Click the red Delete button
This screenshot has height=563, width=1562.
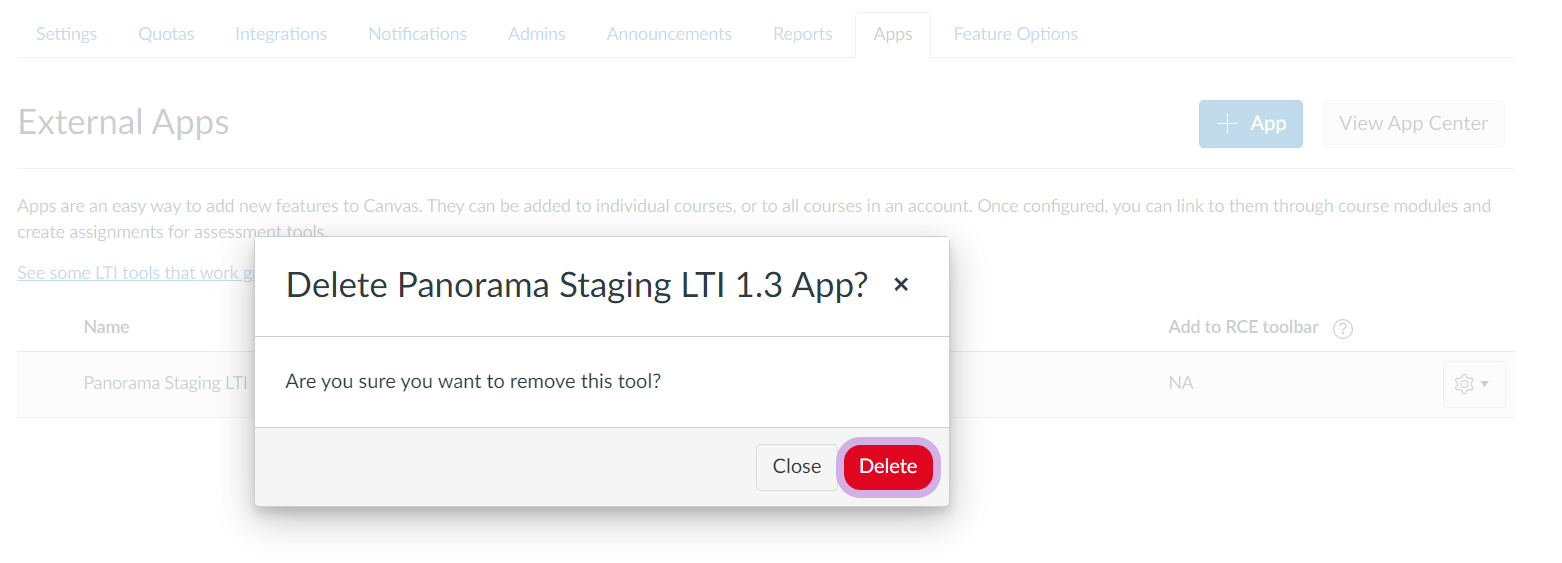click(888, 467)
